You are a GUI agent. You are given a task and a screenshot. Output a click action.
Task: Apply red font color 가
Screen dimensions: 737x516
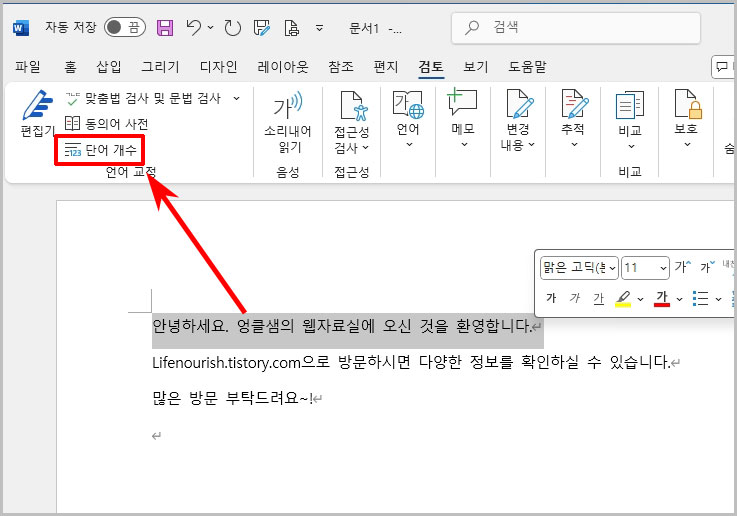662,298
